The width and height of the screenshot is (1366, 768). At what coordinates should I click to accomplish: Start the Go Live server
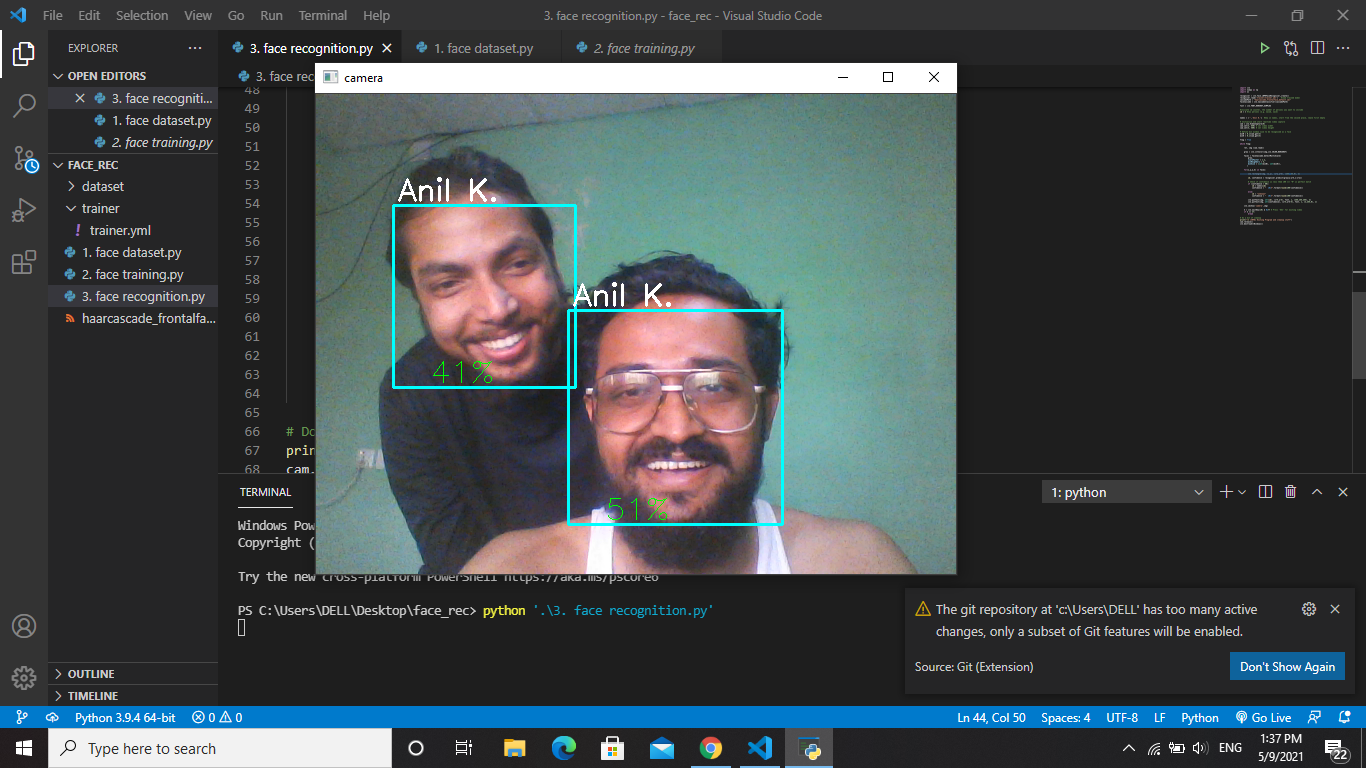pos(1264,717)
